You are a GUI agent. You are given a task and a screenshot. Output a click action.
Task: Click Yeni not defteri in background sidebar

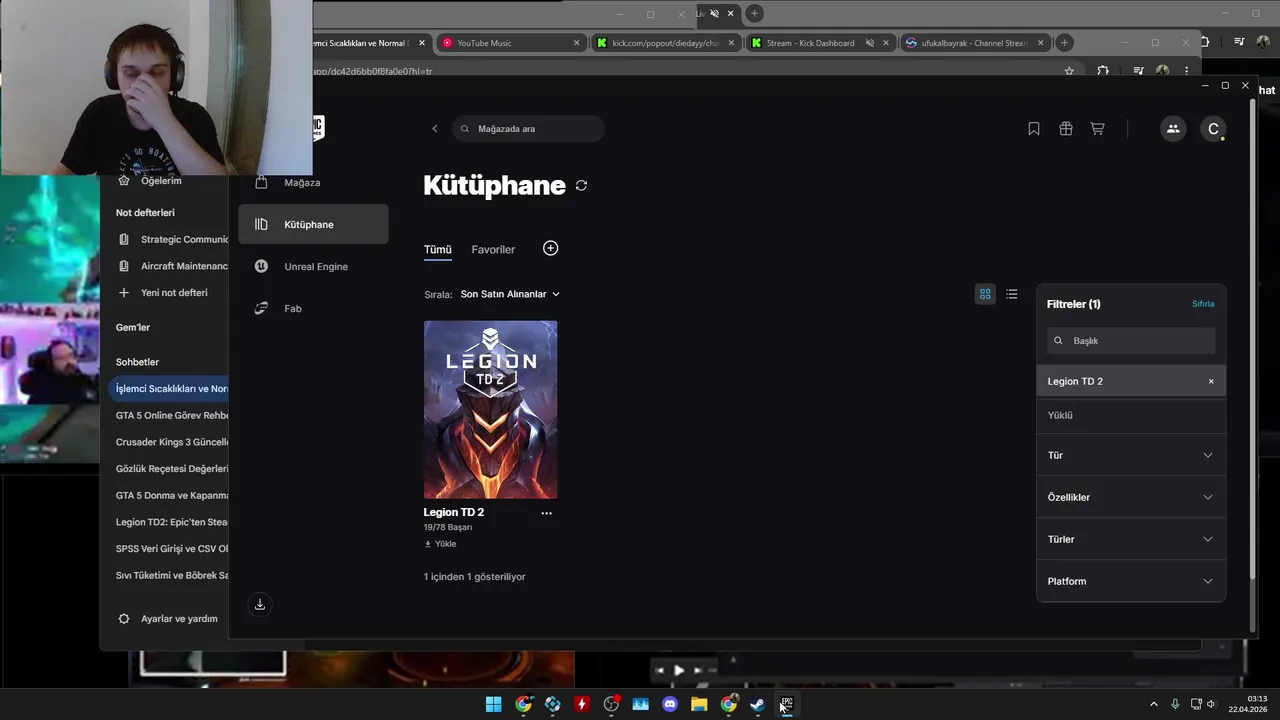[164, 293]
